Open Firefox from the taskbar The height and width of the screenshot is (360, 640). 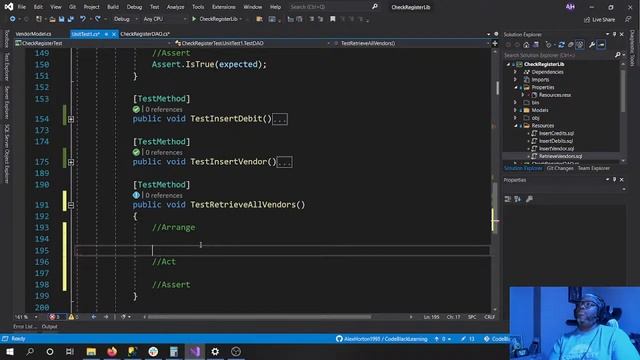112,351
